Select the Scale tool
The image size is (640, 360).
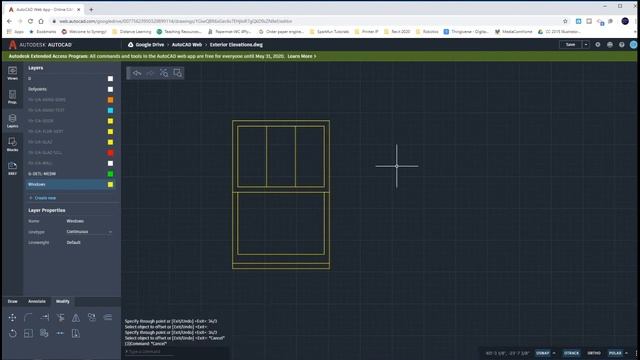(x=28, y=333)
